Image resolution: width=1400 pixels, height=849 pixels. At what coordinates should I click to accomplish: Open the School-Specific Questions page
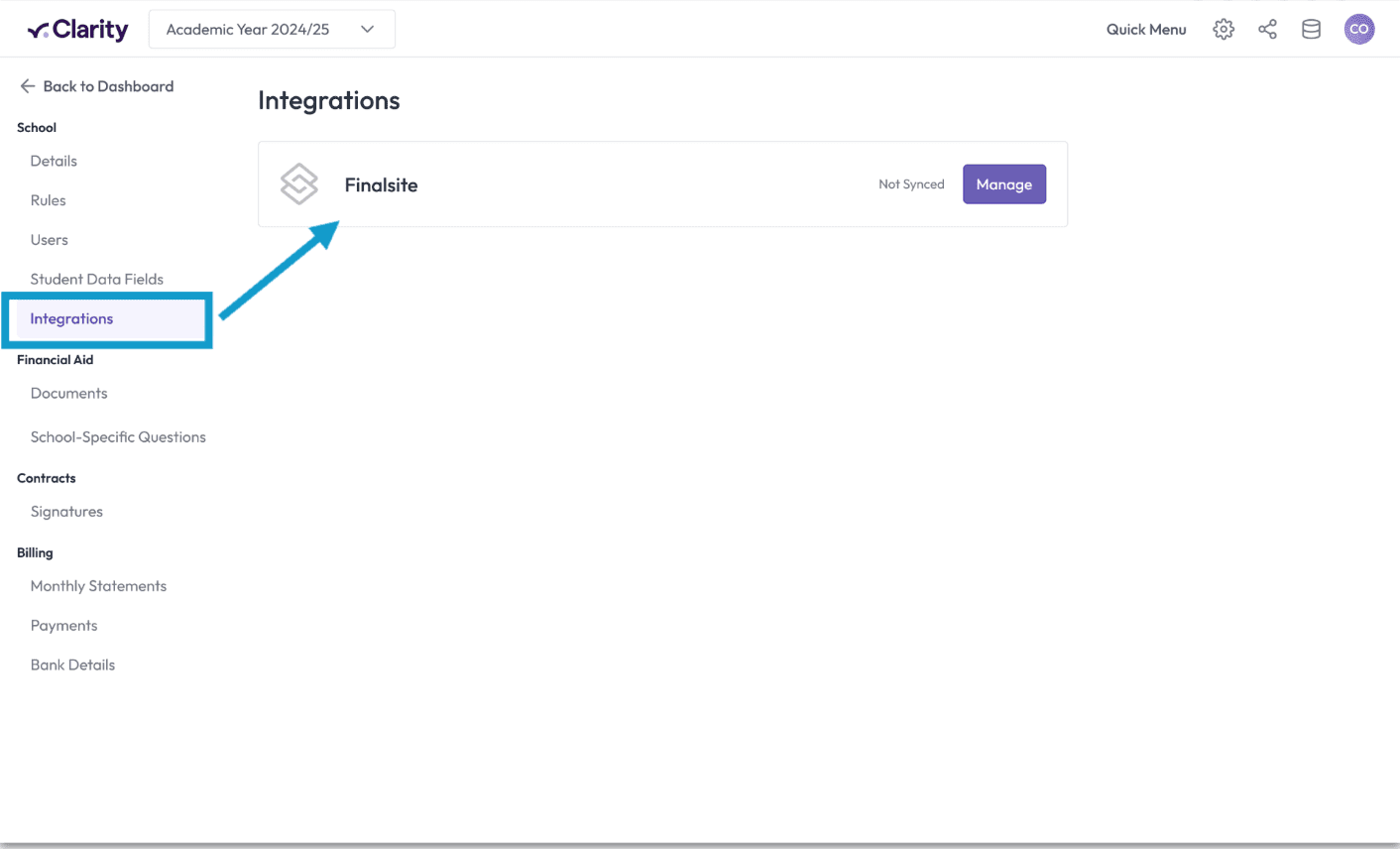click(118, 436)
